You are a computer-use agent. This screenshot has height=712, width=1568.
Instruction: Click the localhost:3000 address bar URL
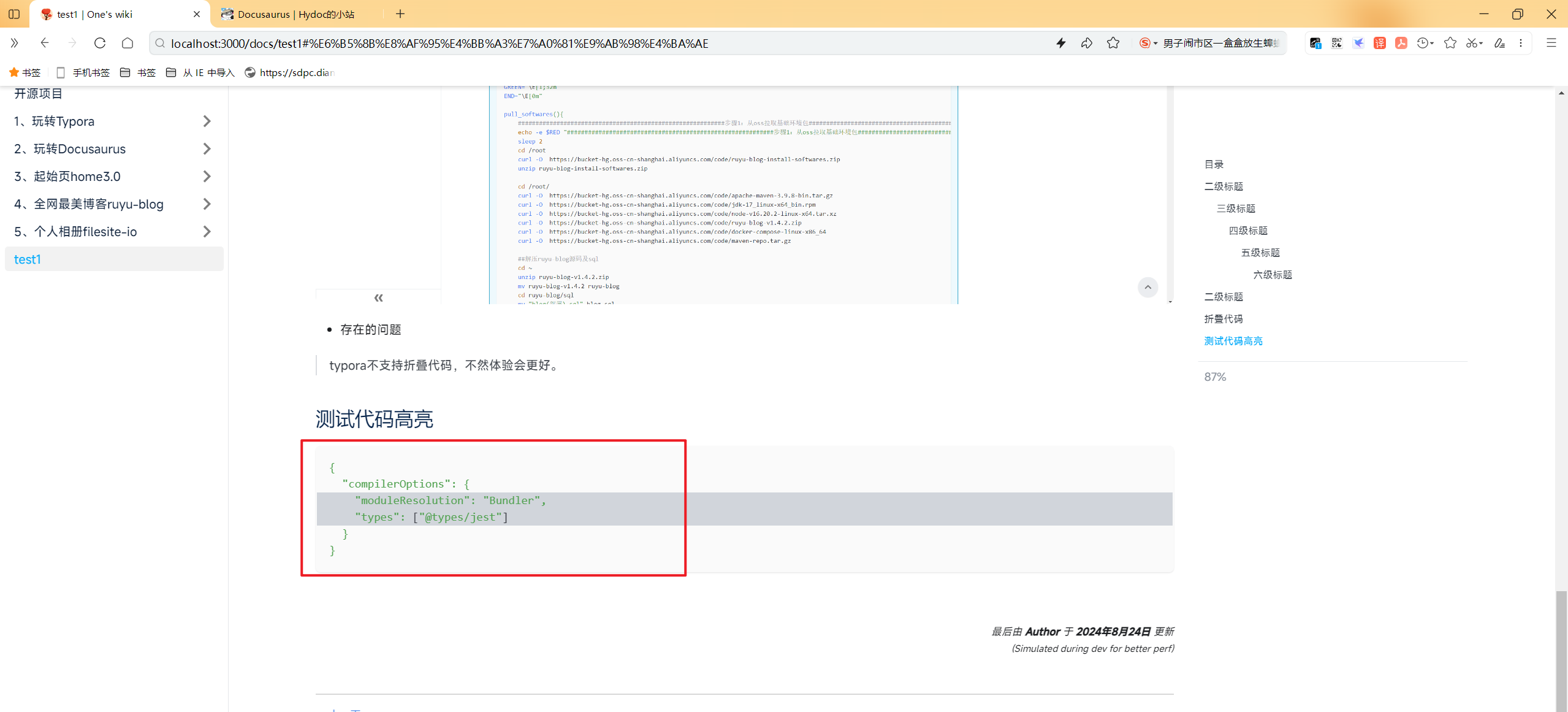(x=440, y=44)
